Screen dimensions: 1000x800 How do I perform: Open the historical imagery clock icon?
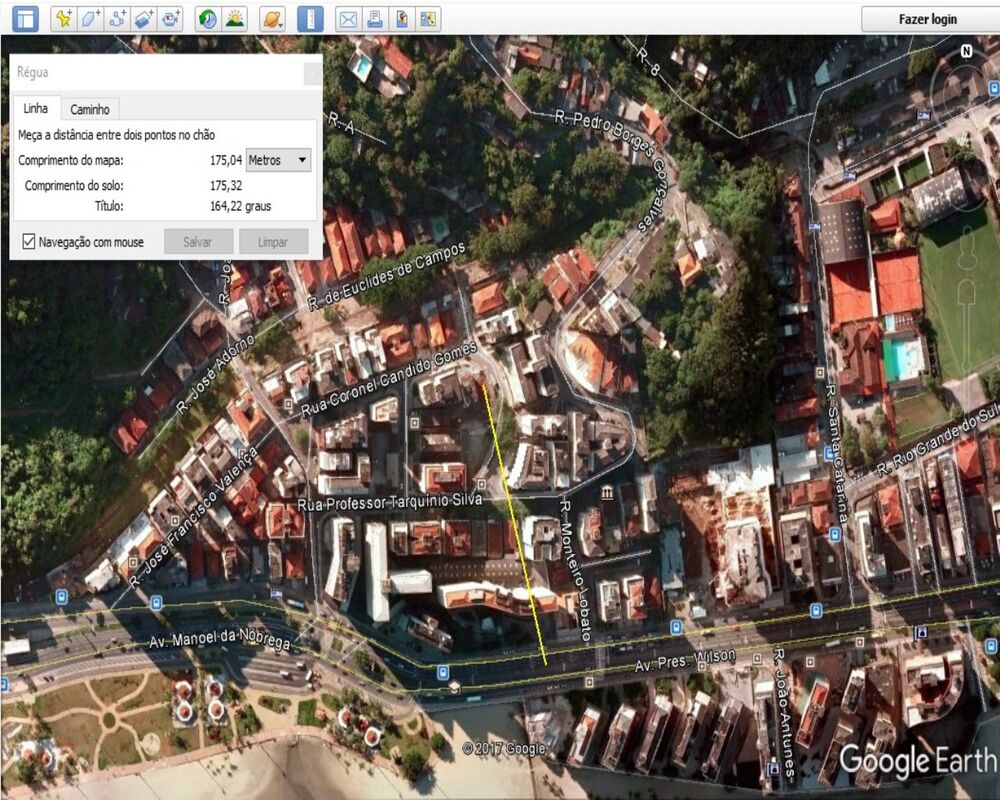tap(208, 18)
